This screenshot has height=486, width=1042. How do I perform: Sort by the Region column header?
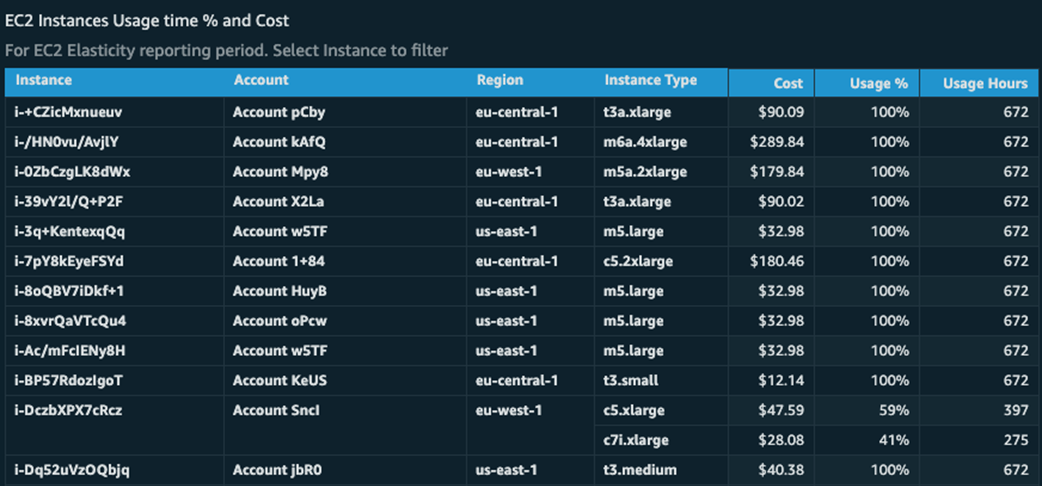(500, 81)
